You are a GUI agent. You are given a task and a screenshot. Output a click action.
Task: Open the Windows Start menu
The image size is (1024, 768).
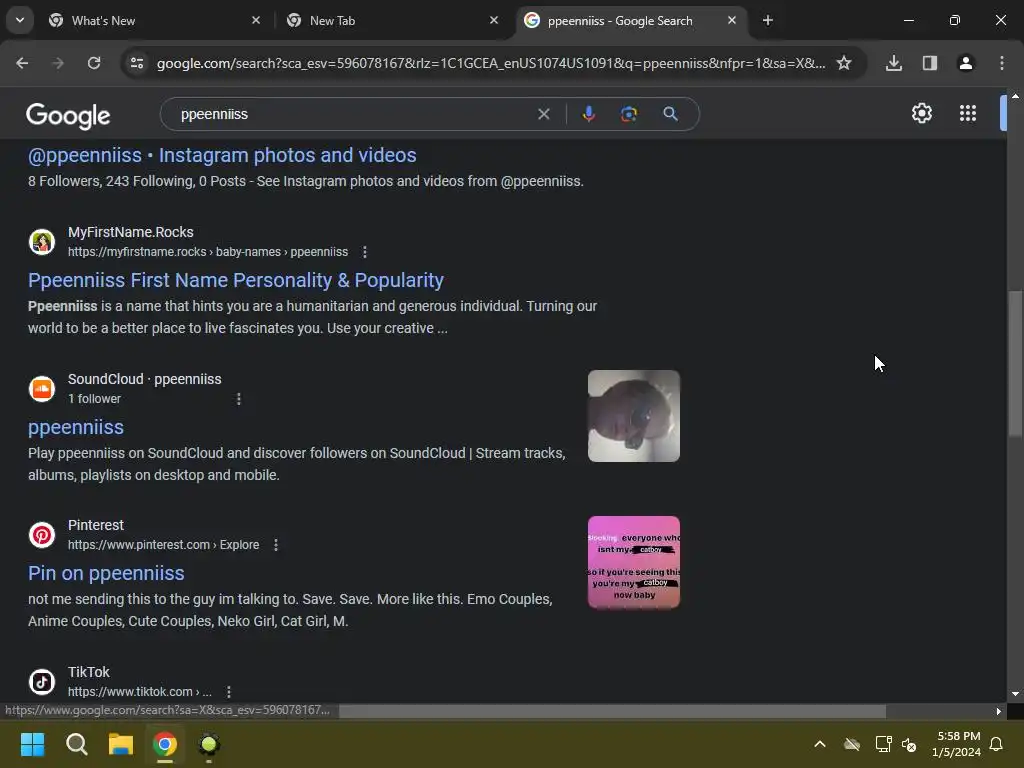(x=32, y=744)
